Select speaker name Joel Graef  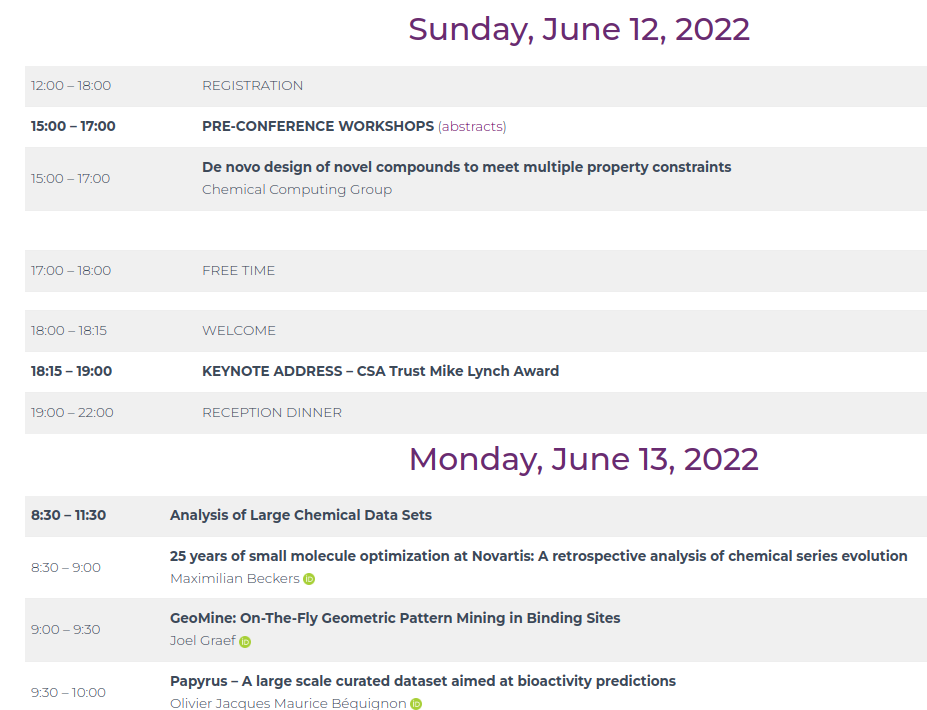click(203, 641)
